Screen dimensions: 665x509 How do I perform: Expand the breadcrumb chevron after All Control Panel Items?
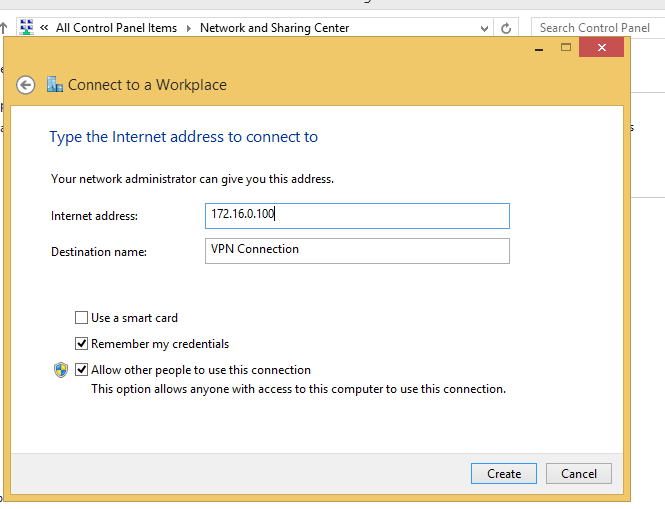click(189, 28)
